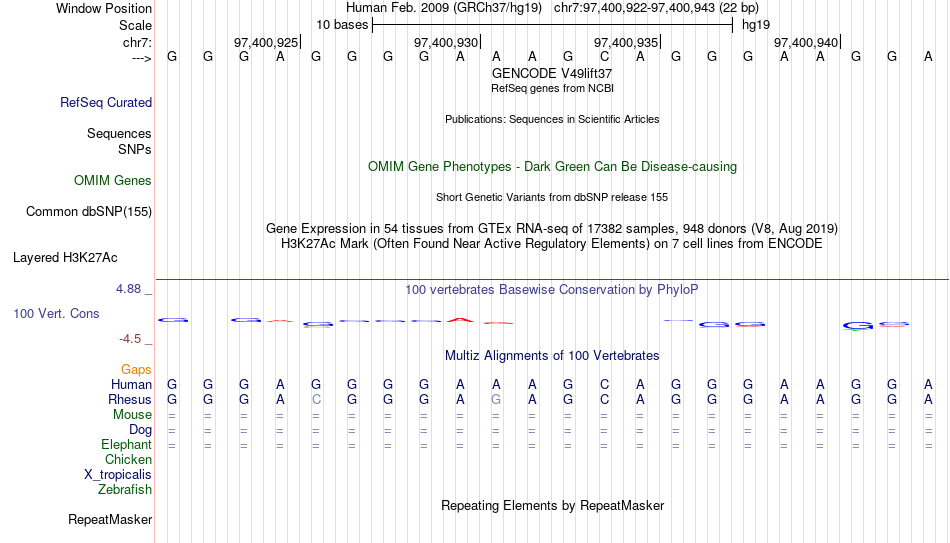Click the 4.88 upper PhyloP scale value
Viewport: 950px width, 543px height.
click(128, 289)
